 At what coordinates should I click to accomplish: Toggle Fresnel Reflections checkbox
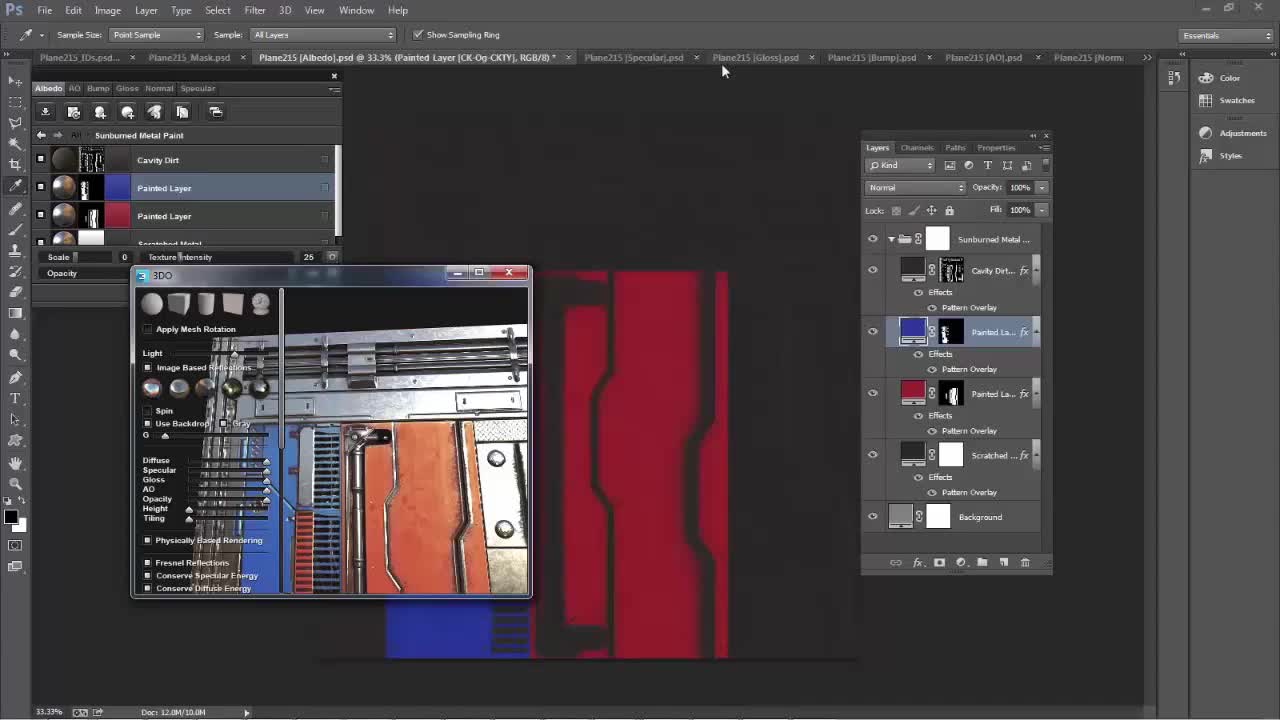point(148,562)
